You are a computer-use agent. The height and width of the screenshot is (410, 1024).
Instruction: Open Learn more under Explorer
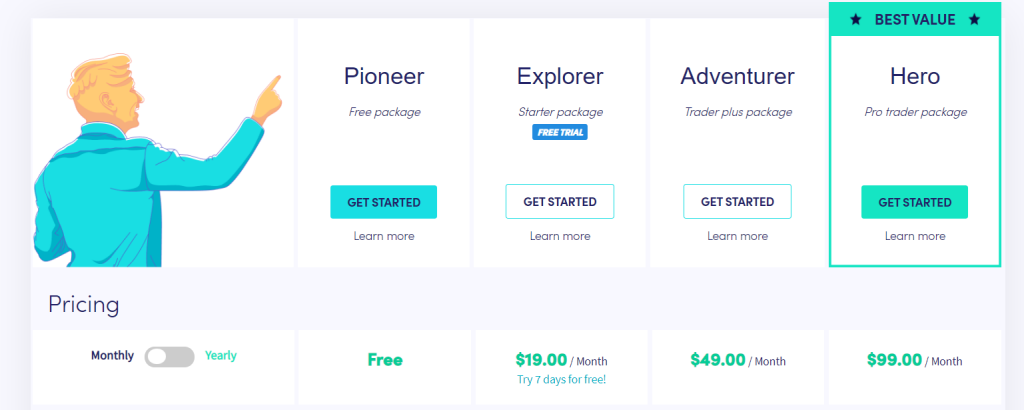[560, 236]
